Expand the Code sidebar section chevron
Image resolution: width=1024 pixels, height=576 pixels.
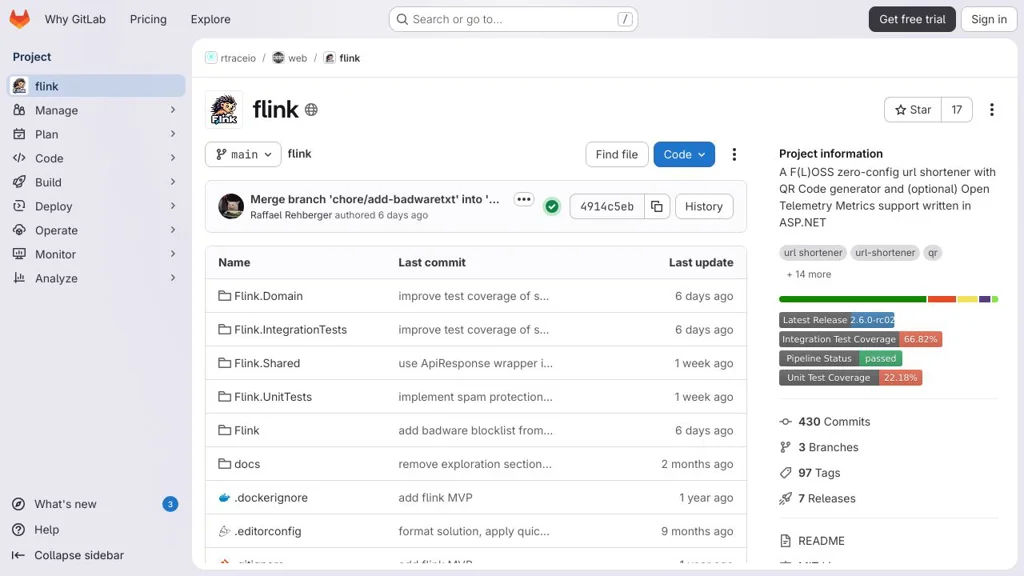(173, 158)
